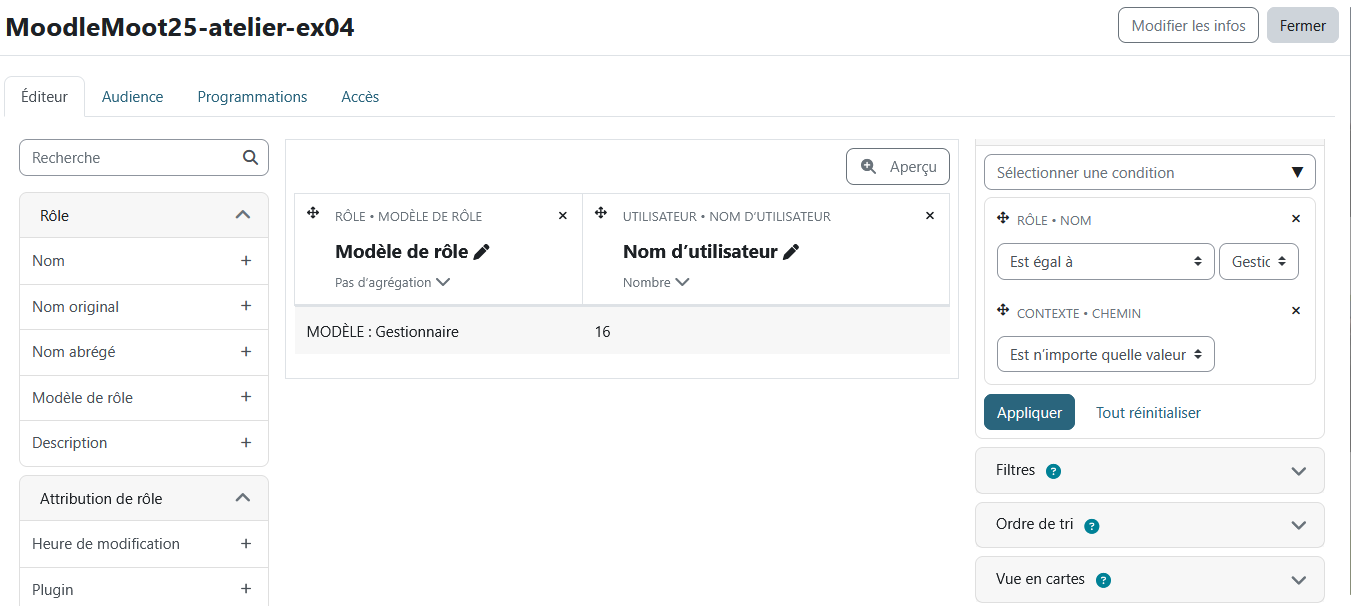Click the drag handle on the CONTEXTE • CHEMIN condition

tap(1001, 311)
